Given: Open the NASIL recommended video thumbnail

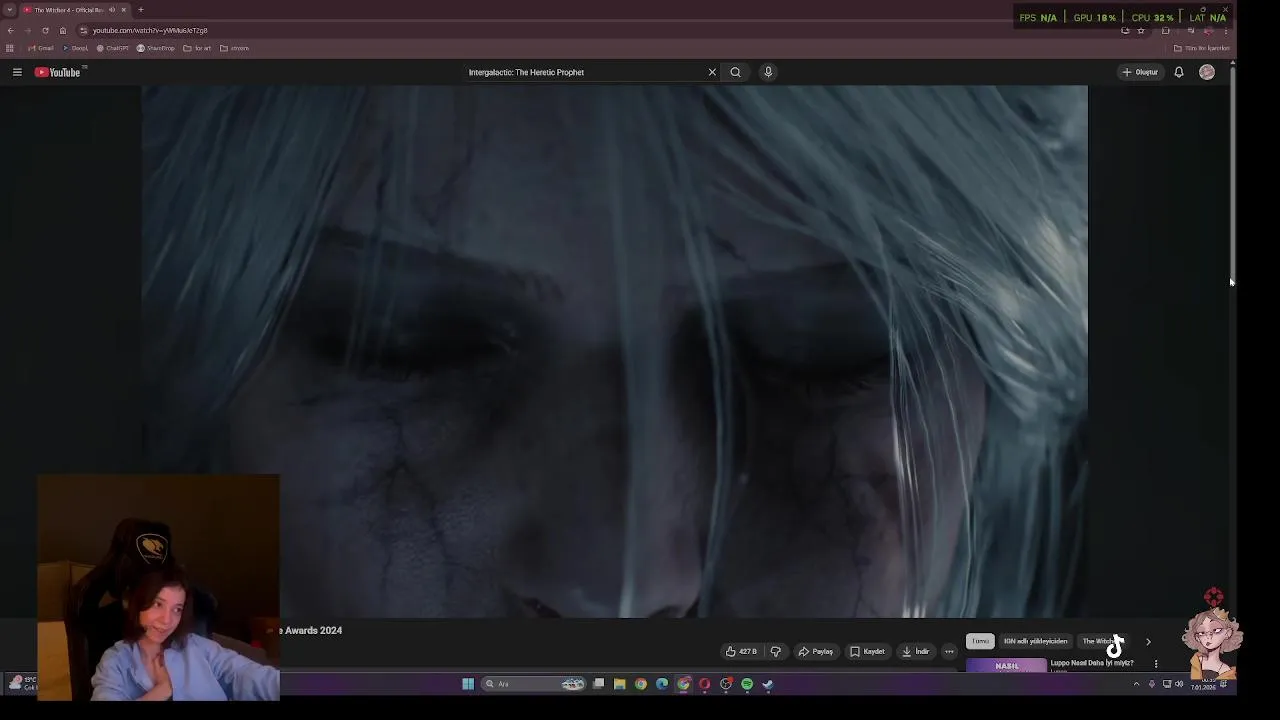Looking at the screenshot, I should pyautogui.click(x=1006, y=665).
